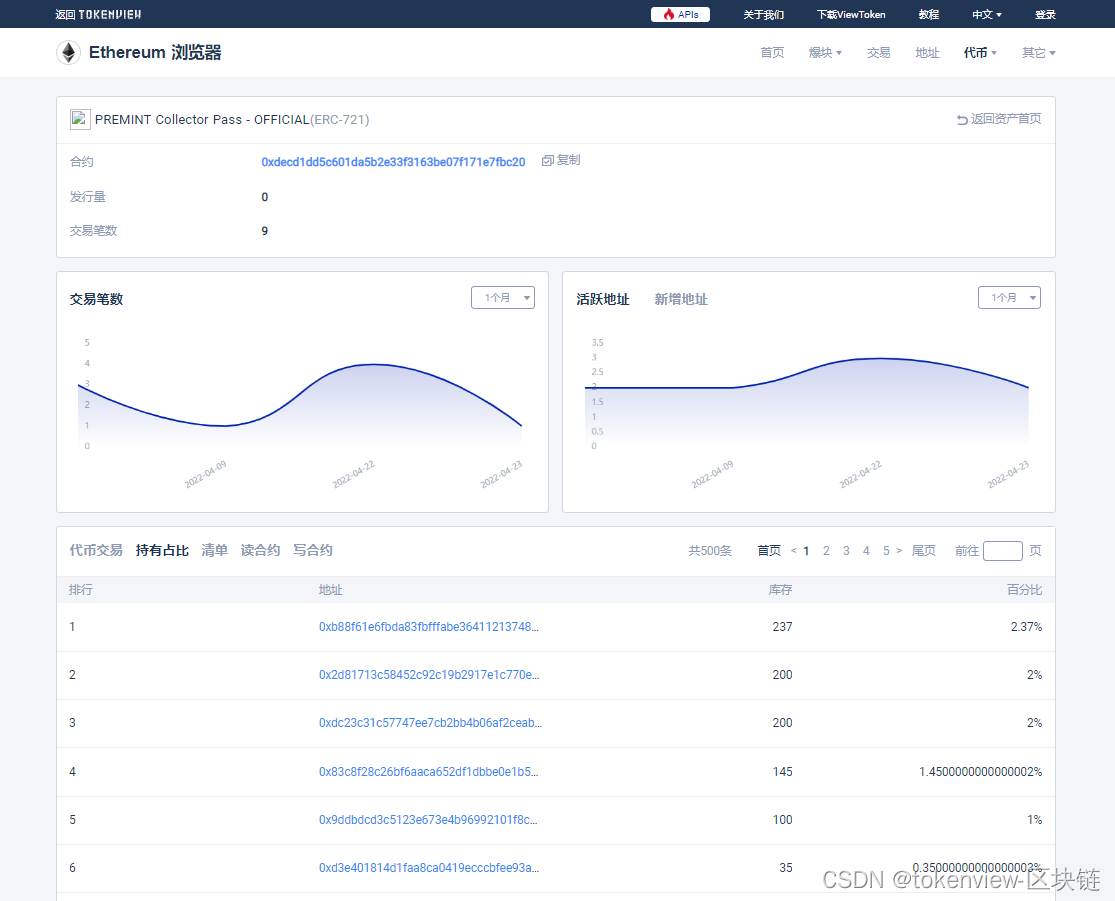This screenshot has width=1115, height=901.
Task: Click the return to asset home link
Action: point(999,119)
